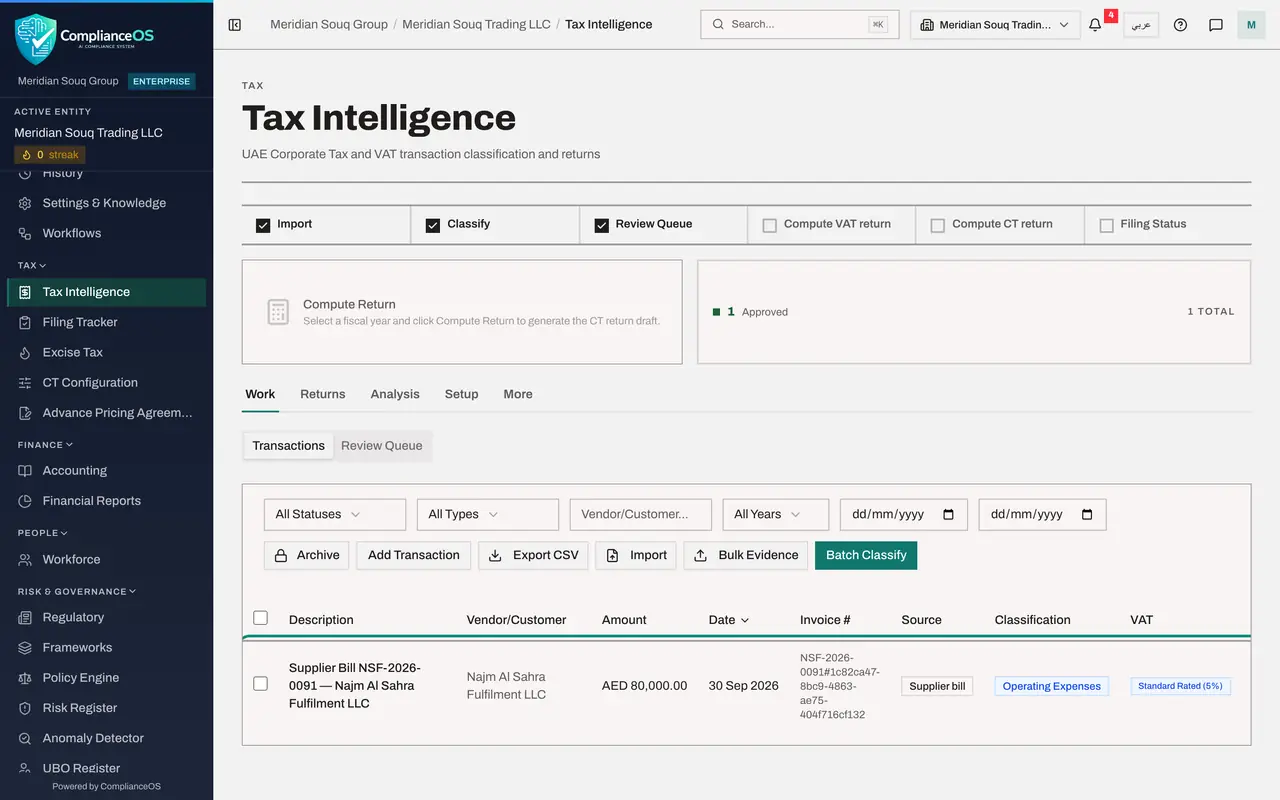Open the All Statuses dropdown
Viewport: 1280px width, 800px height.
click(335, 514)
